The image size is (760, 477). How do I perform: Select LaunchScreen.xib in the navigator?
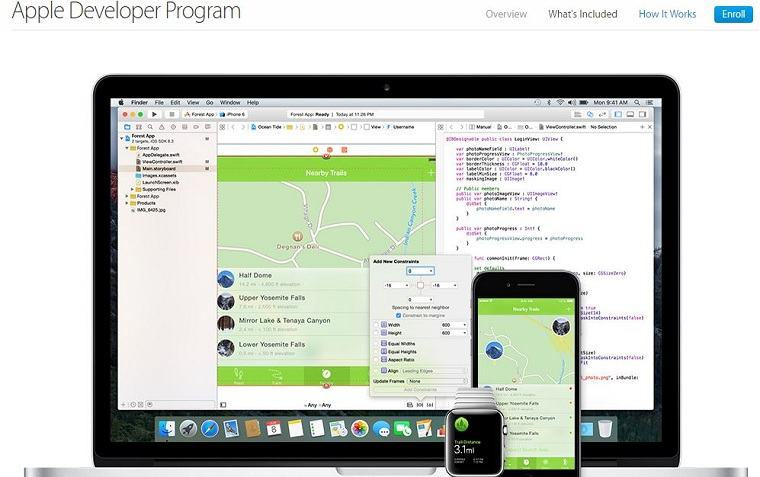pos(160,182)
